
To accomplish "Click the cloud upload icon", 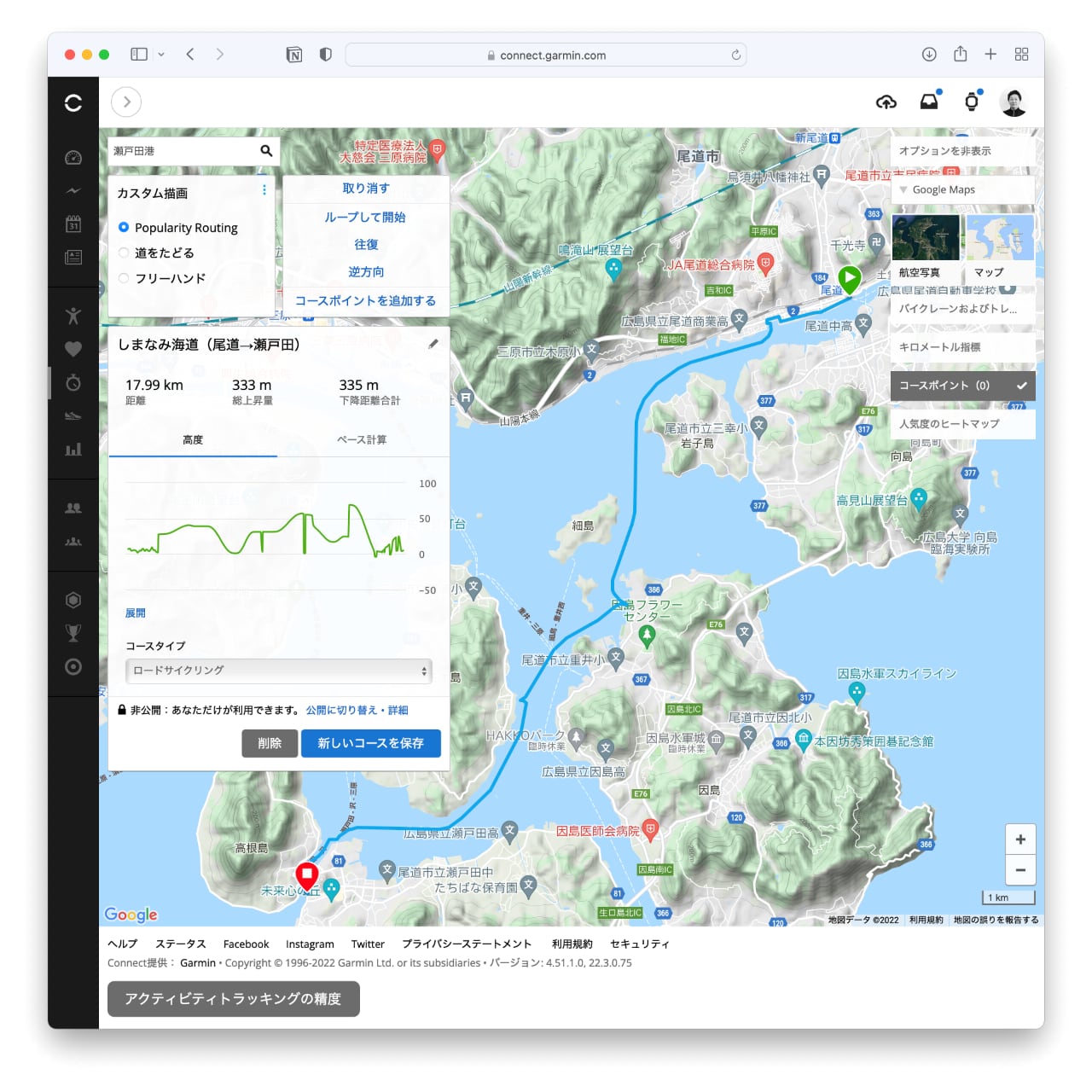I will [886, 102].
